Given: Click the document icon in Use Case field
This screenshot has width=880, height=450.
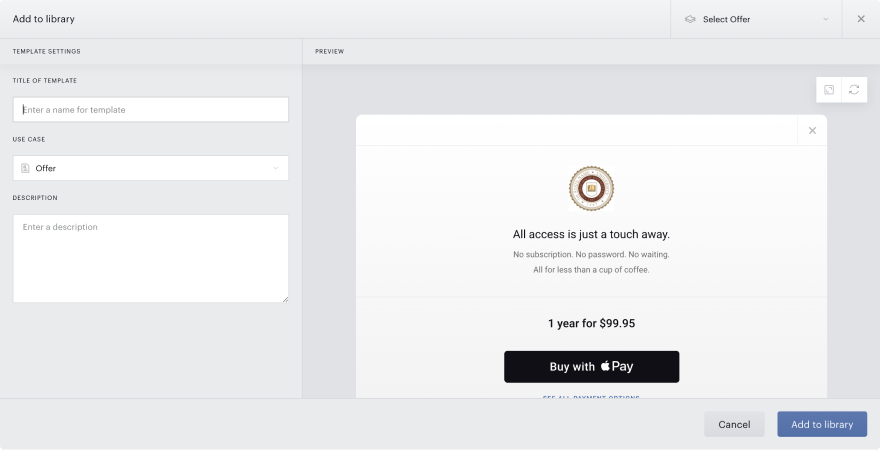Looking at the screenshot, I should point(25,168).
